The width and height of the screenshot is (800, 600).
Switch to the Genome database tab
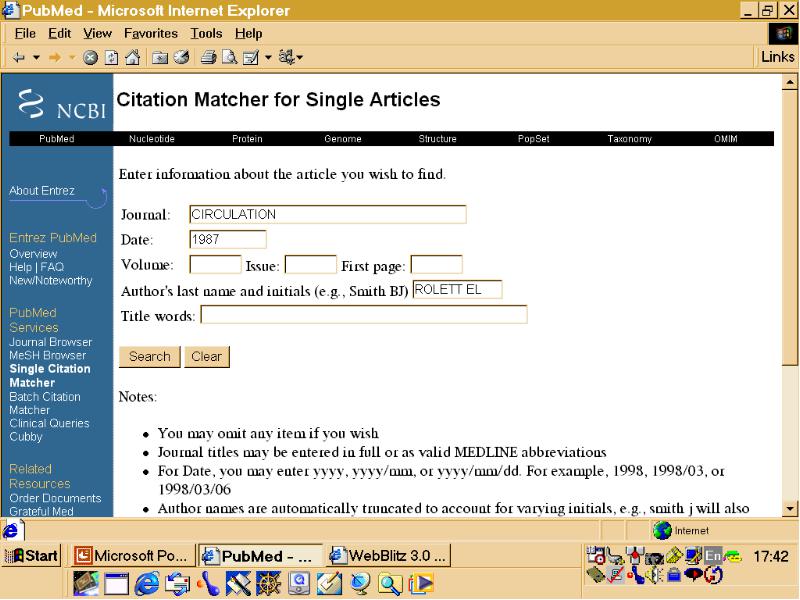point(343,139)
